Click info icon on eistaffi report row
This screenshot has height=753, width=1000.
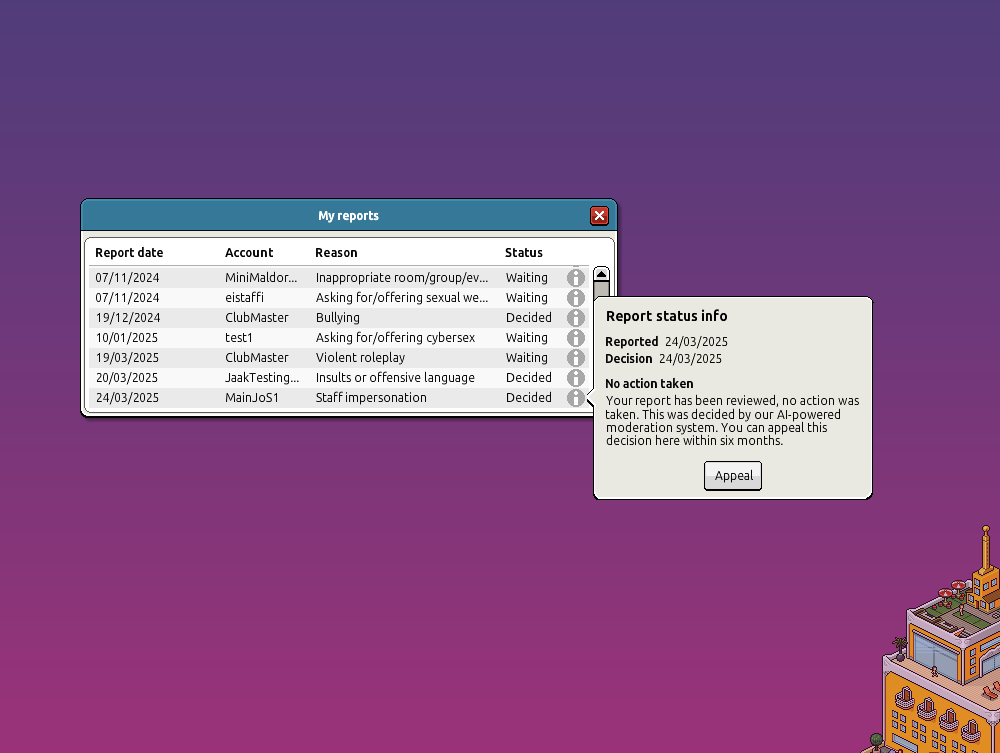(x=575, y=298)
